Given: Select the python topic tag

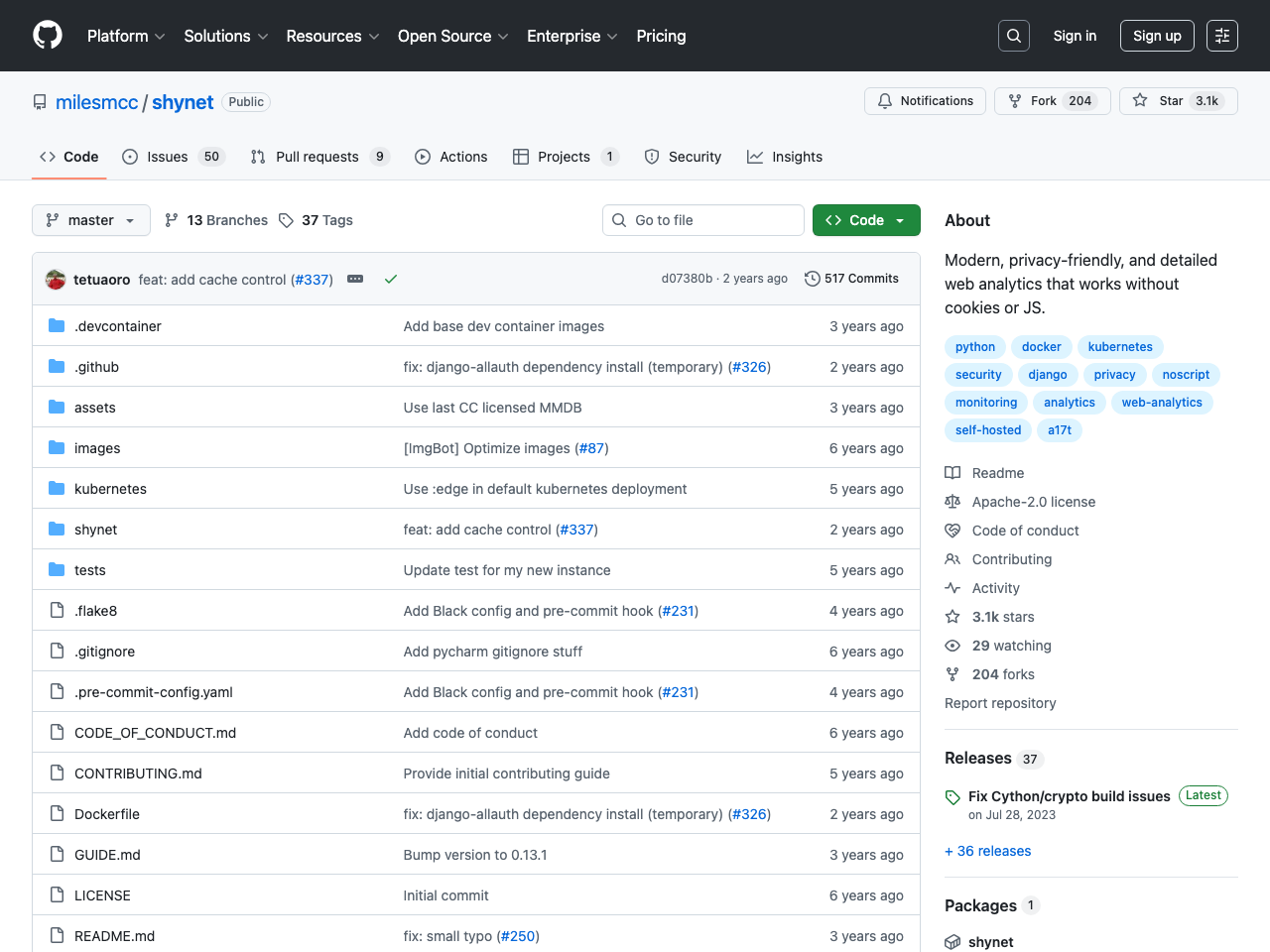Looking at the screenshot, I should point(974,346).
